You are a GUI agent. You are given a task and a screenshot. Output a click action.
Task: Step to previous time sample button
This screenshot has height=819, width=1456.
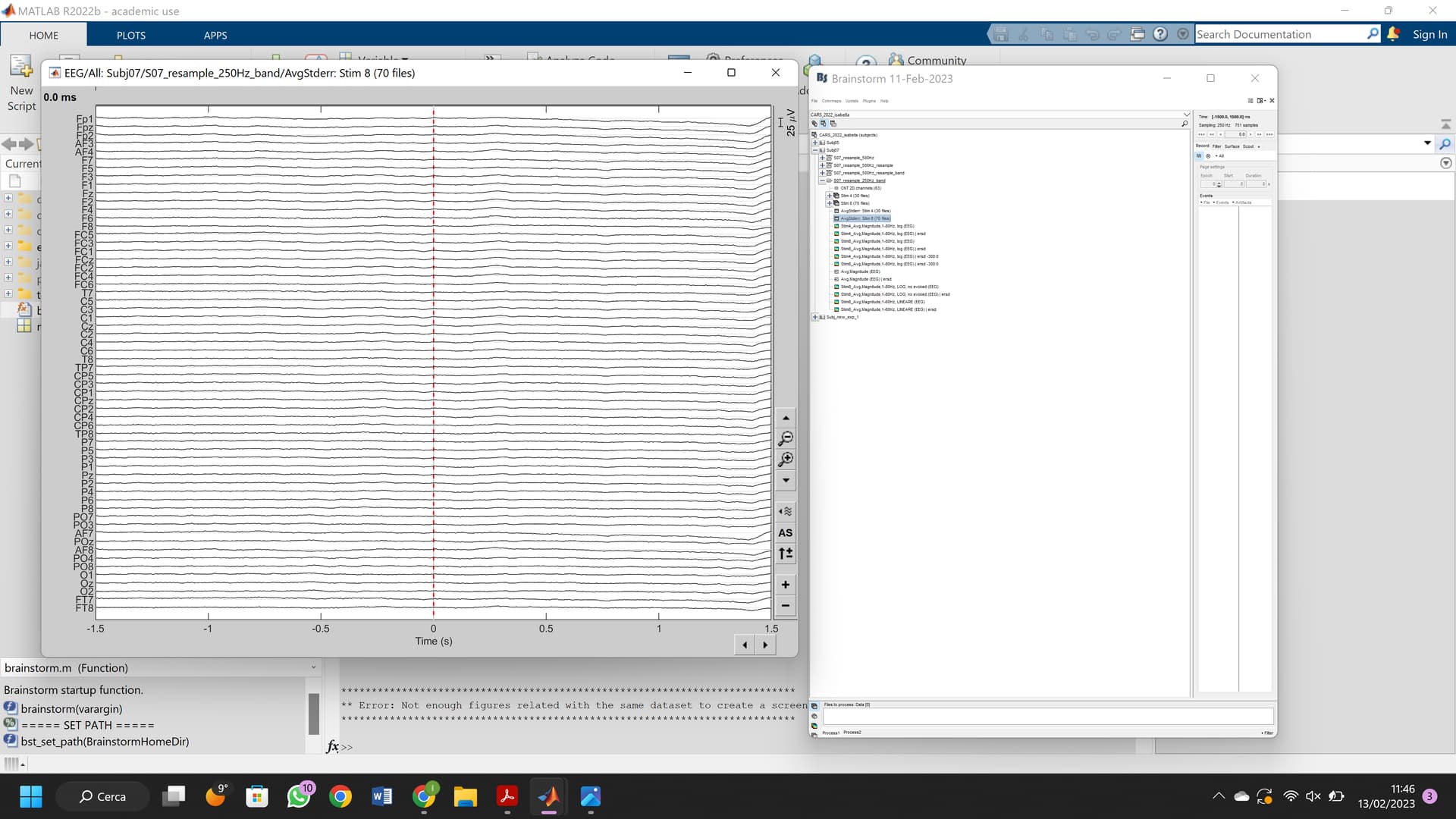[1220, 134]
